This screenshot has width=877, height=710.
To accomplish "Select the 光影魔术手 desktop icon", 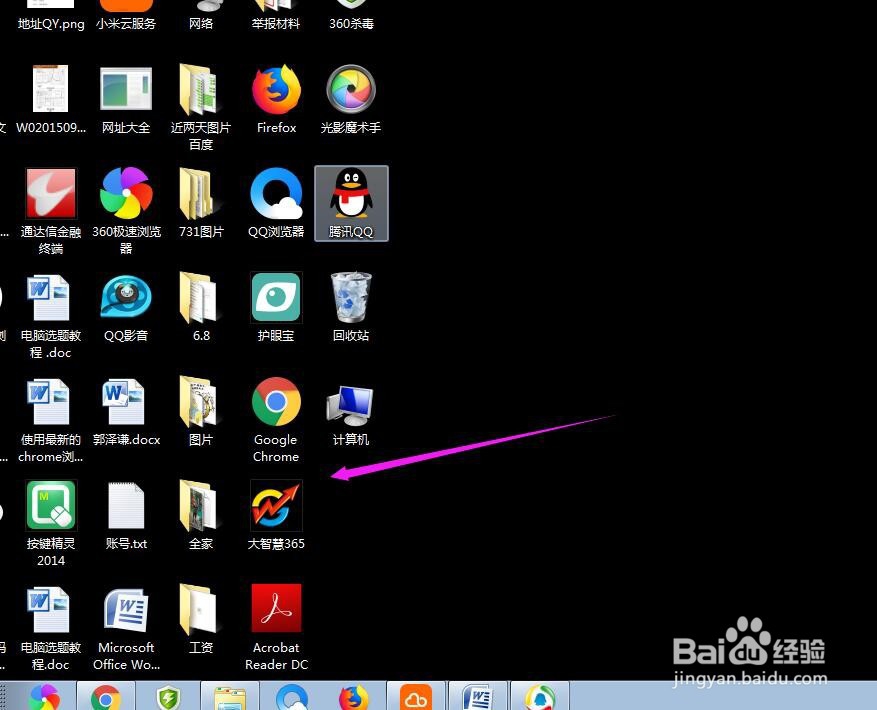I will click(351, 100).
